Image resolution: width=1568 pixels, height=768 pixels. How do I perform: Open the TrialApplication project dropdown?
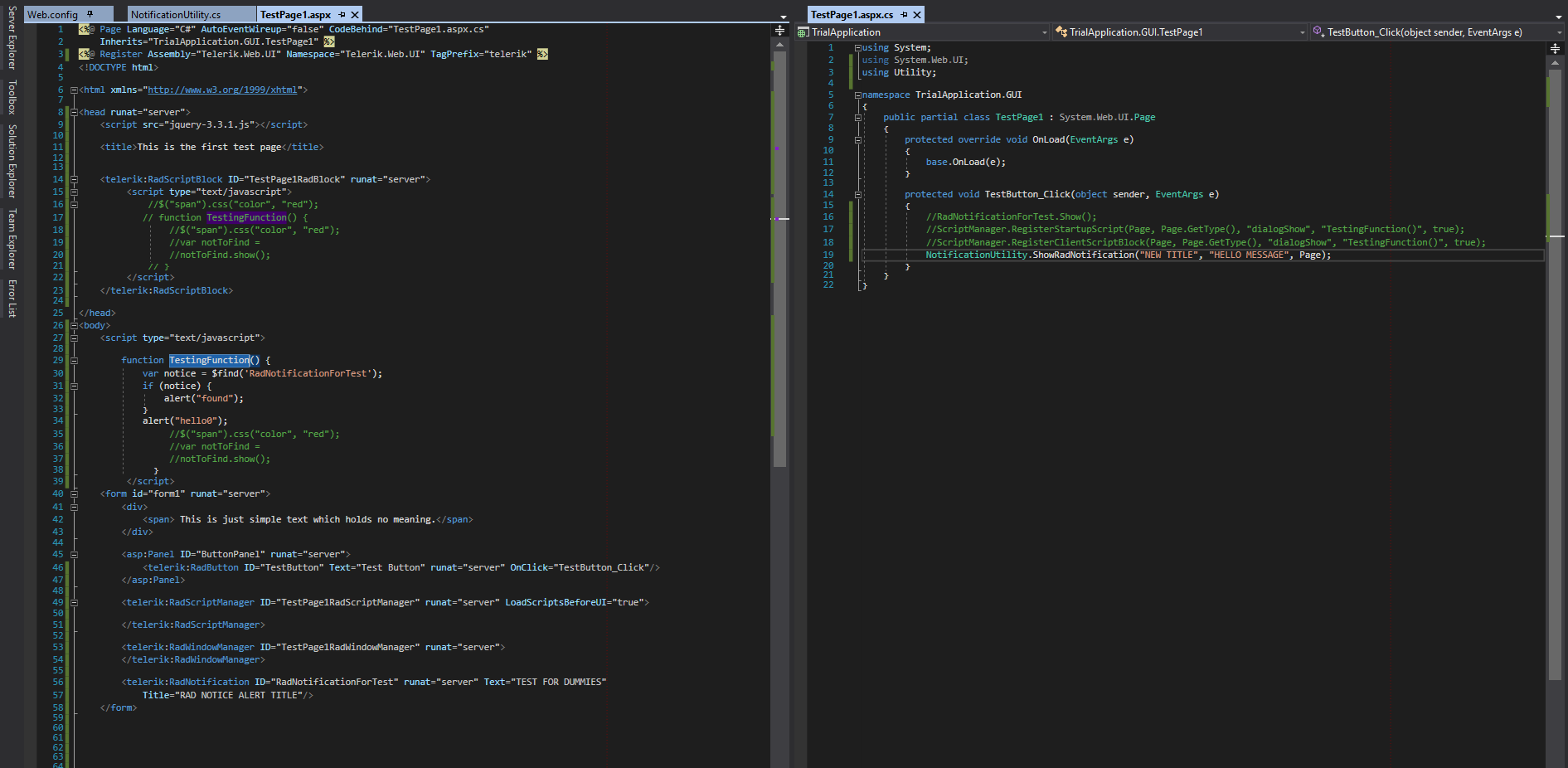pos(1044,32)
